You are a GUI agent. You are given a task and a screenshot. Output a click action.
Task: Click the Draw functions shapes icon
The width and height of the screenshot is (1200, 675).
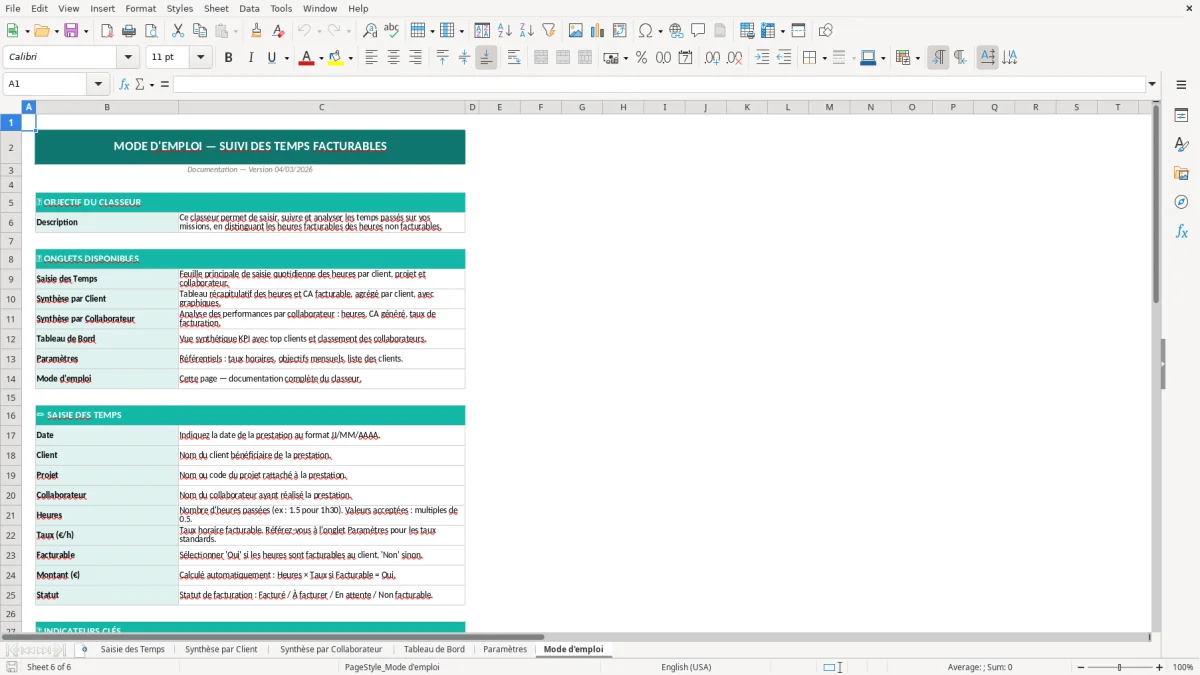point(826,31)
